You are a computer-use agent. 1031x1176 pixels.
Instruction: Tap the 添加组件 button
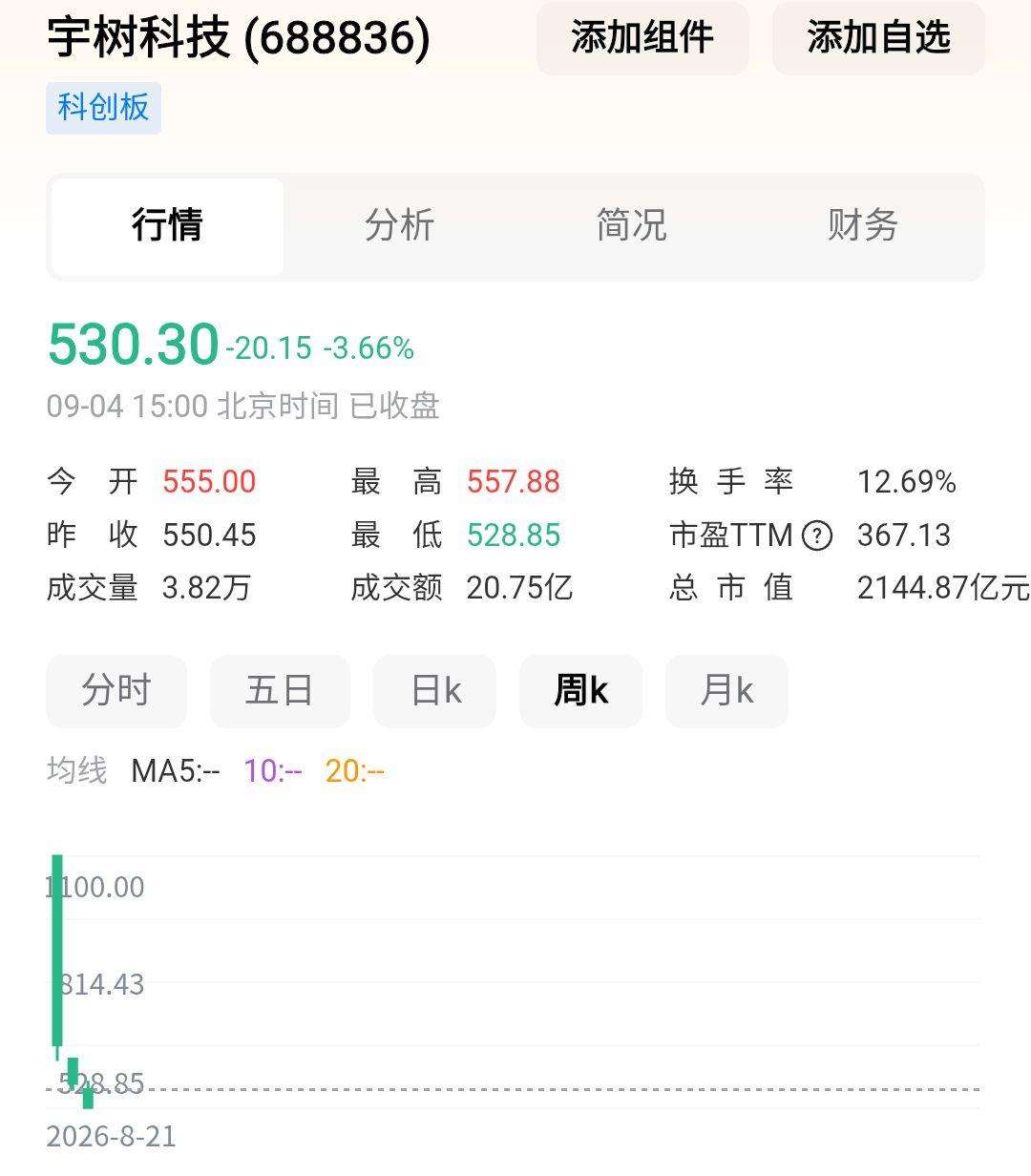[x=642, y=38]
